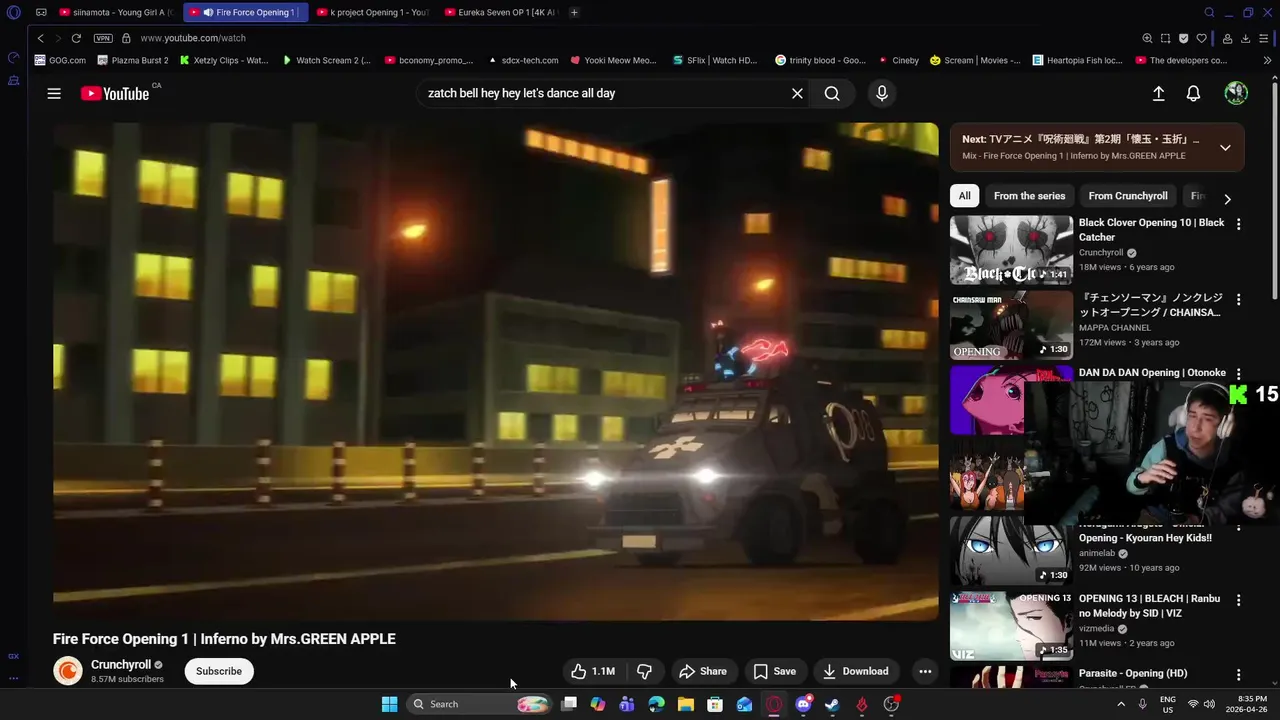Switch to k project Opening 1 tab

[372, 12]
